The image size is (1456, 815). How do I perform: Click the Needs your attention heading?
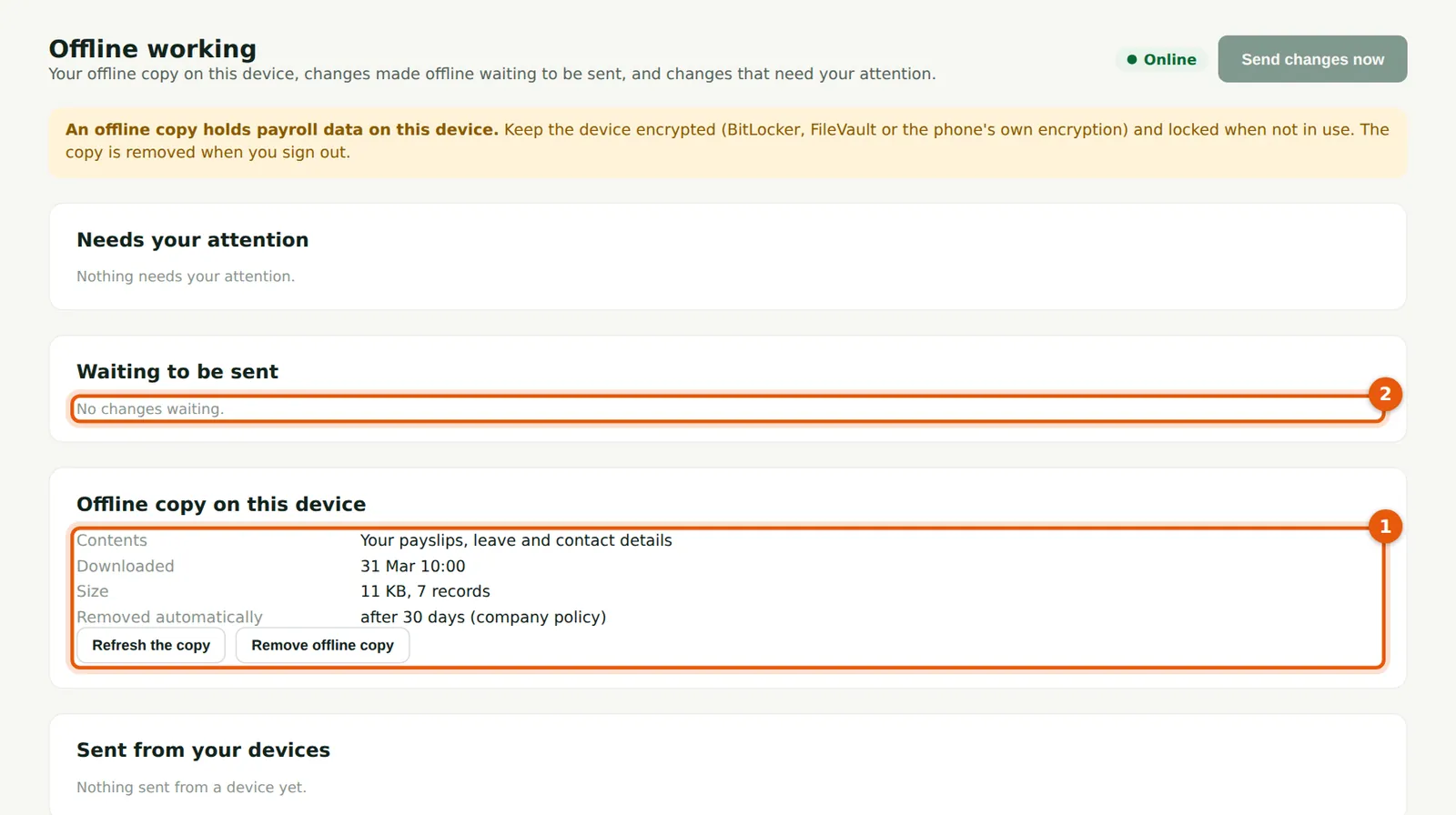click(x=193, y=239)
